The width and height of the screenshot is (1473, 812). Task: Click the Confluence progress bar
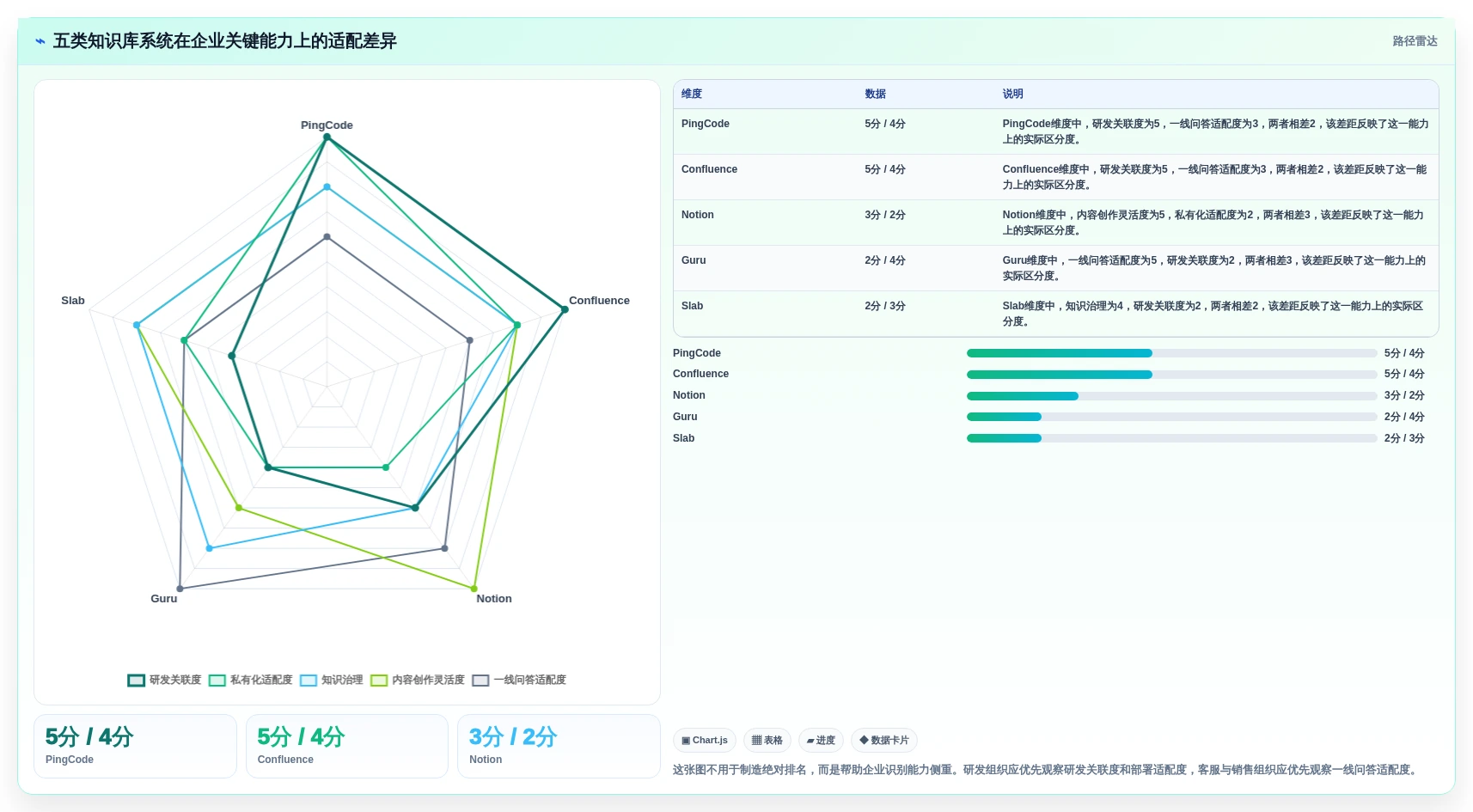pos(1172,374)
